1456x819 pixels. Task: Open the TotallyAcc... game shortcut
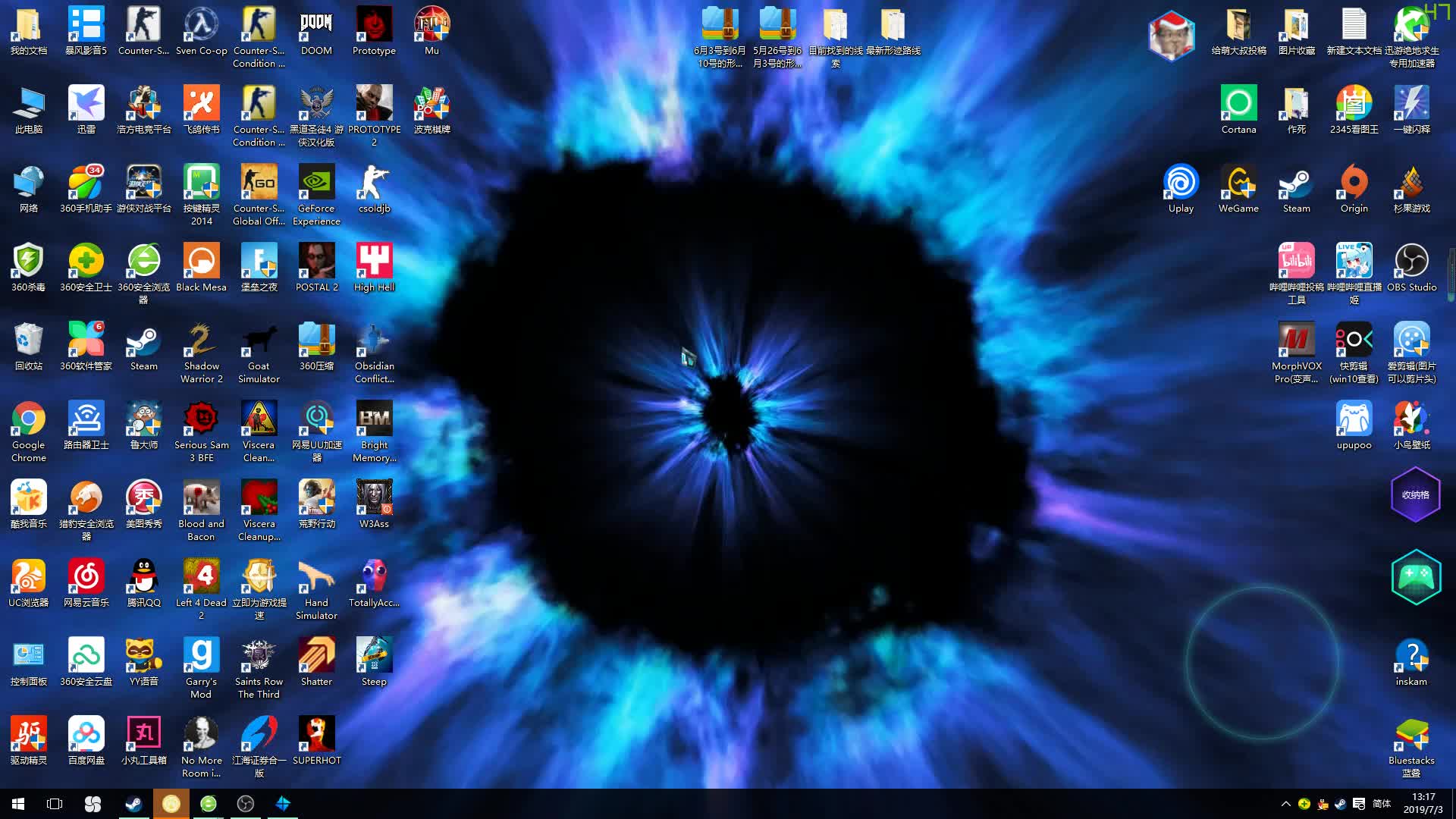(x=374, y=583)
